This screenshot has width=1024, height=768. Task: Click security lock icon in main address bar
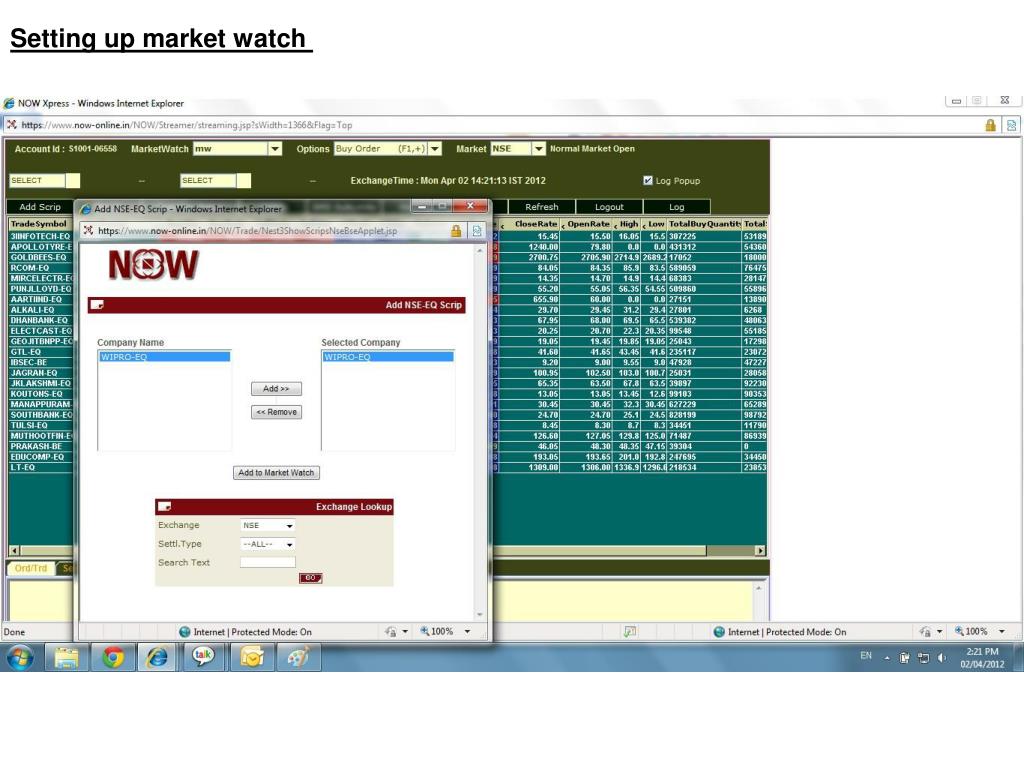tap(990, 125)
